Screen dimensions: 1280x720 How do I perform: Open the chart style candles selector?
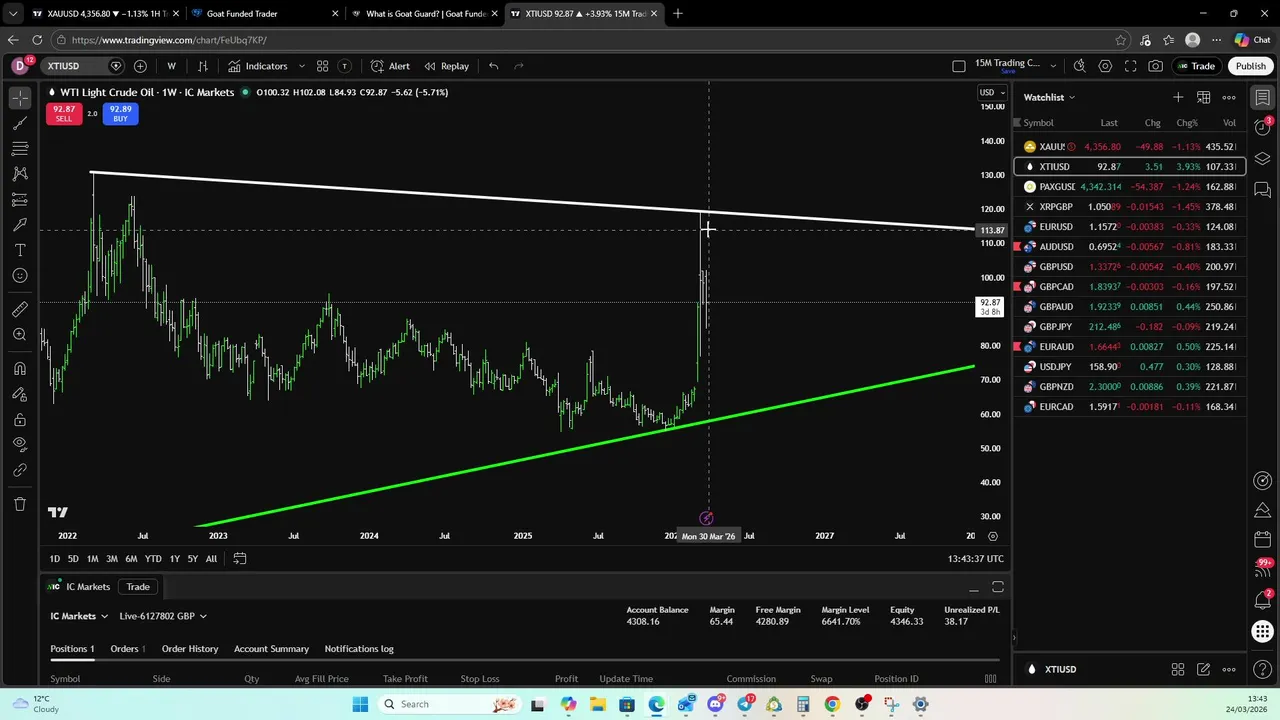[x=203, y=66]
